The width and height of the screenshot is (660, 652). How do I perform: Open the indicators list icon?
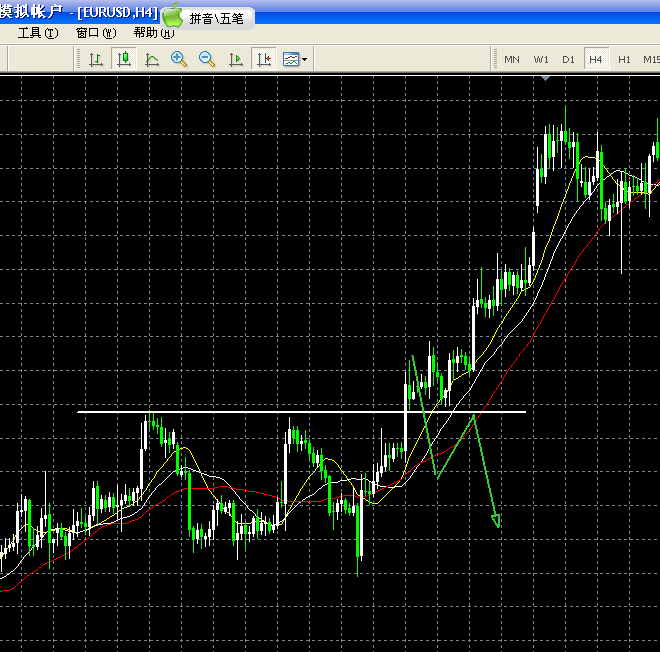coord(291,59)
